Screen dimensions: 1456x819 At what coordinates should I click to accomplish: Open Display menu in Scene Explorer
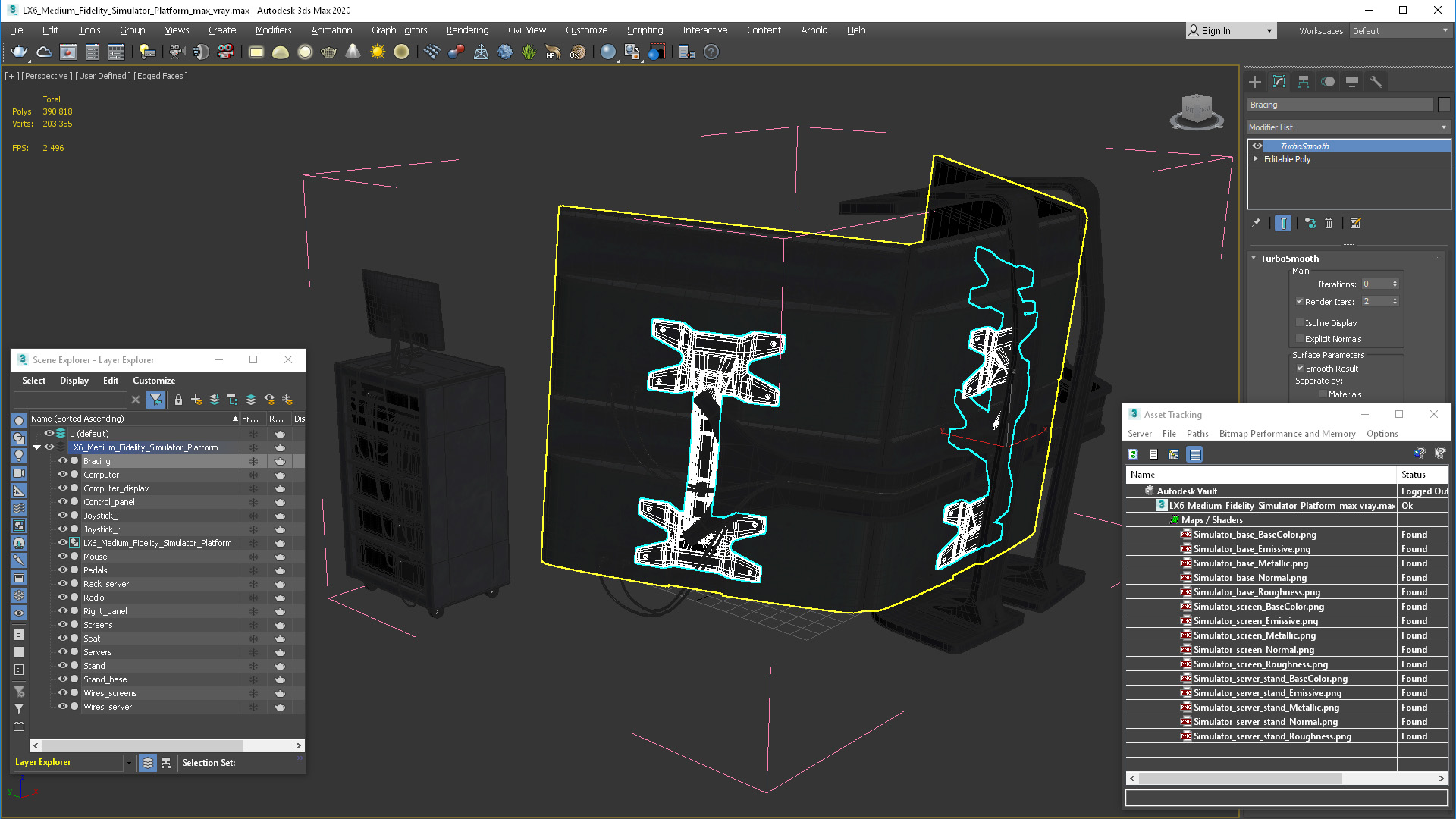[74, 381]
